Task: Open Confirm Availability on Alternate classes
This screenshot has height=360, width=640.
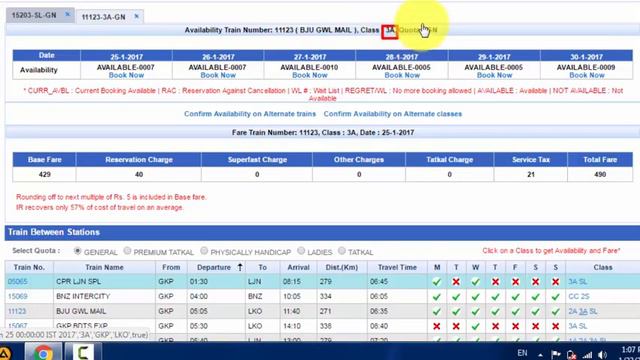Action: point(393,114)
